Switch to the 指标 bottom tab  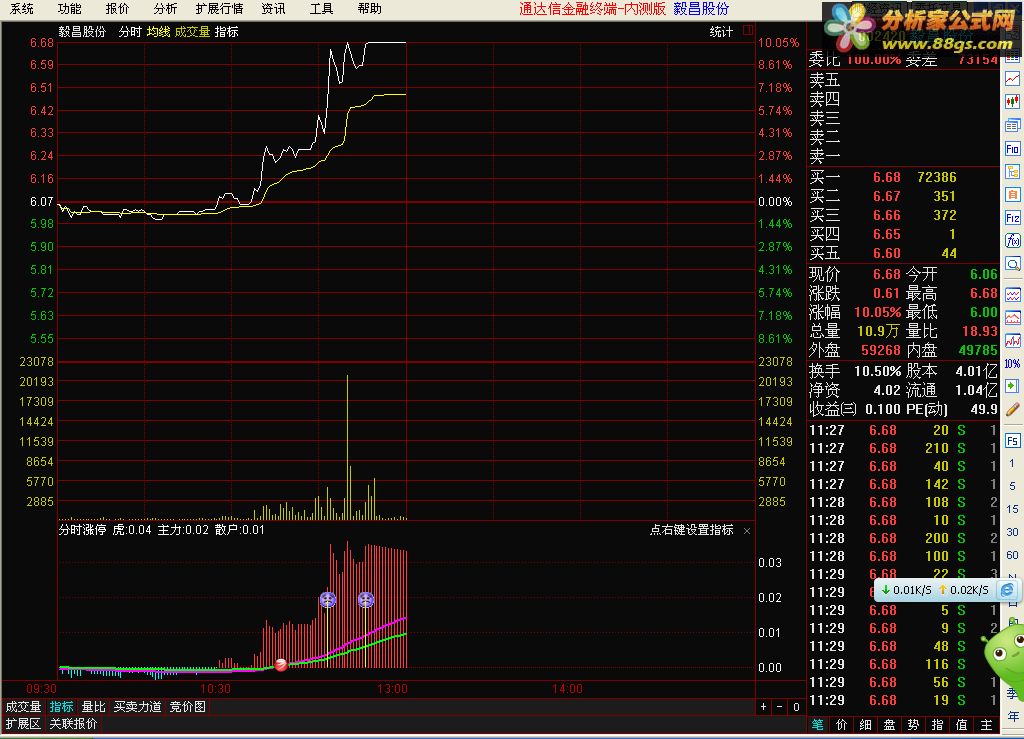(61, 707)
